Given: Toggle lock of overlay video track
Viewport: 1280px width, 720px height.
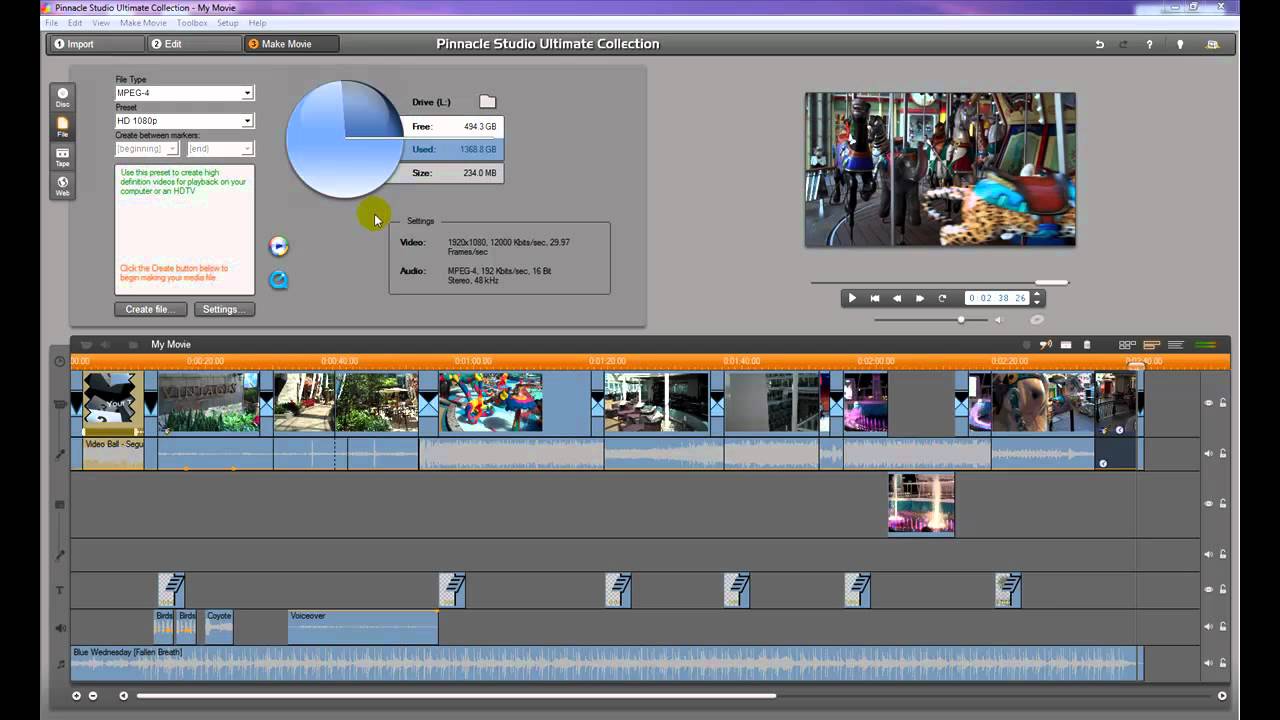Looking at the screenshot, I should click(1222, 504).
